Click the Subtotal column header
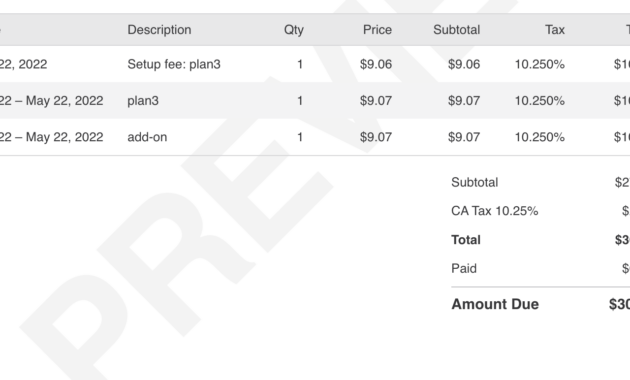Screen dimensions: 630x380 pyautogui.click(x=456, y=30)
